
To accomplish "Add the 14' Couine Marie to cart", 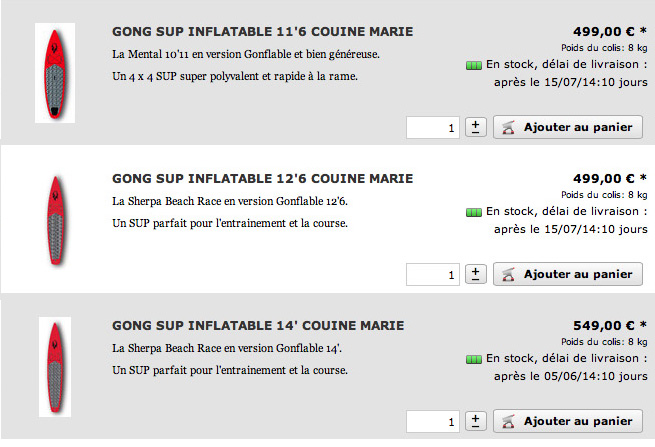I will click(568, 421).
